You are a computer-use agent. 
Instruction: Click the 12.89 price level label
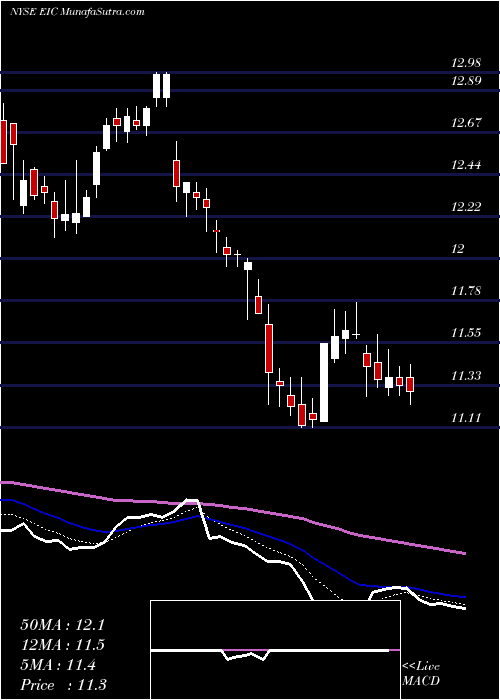pyautogui.click(x=466, y=81)
